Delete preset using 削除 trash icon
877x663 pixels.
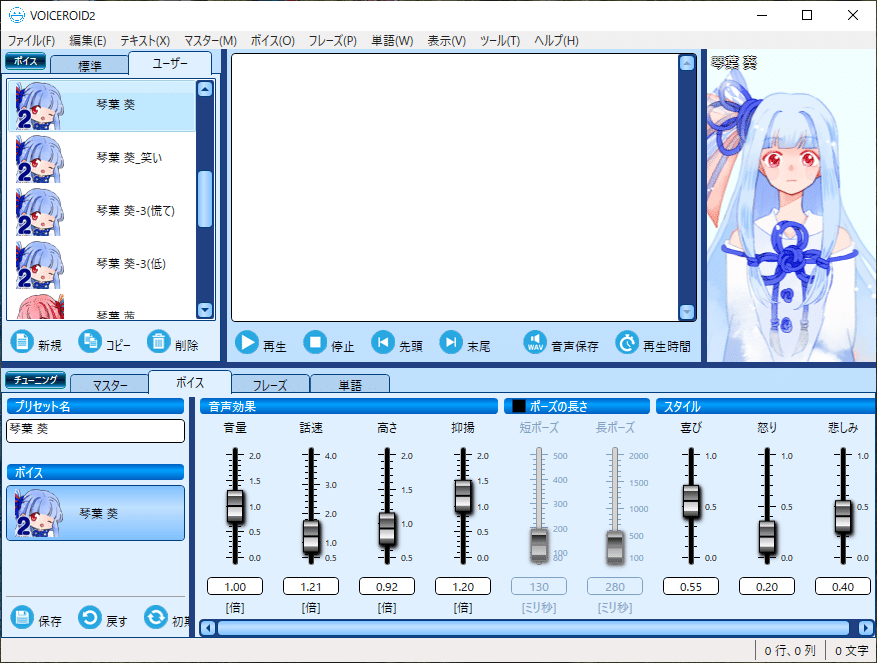click(159, 341)
